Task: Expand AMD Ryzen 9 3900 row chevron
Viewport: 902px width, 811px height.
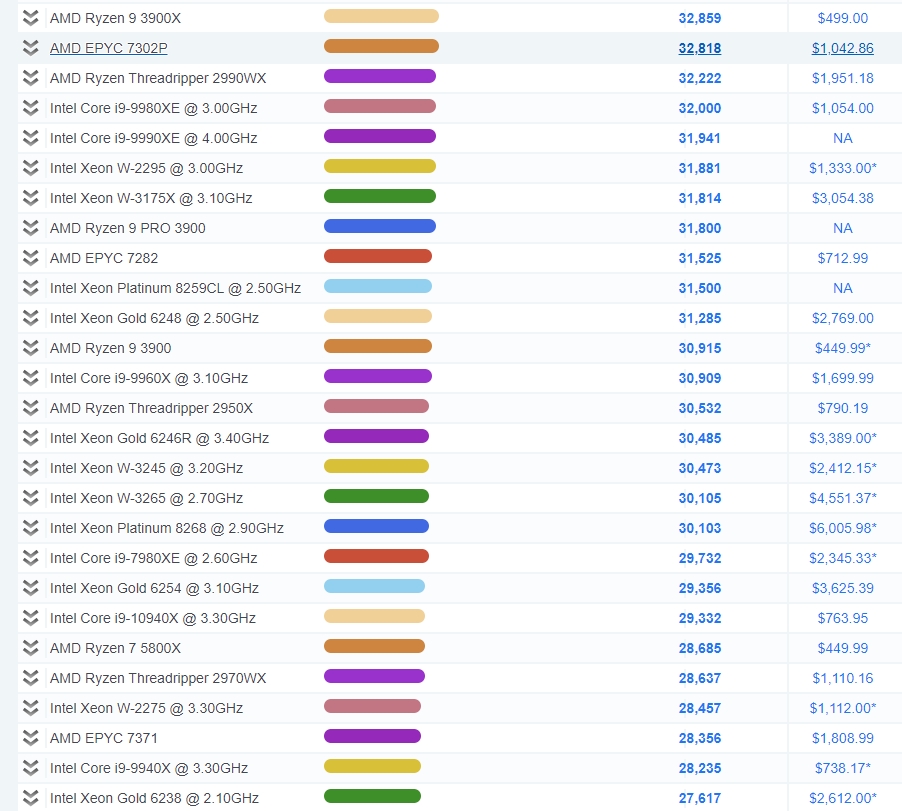Action: [x=30, y=348]
